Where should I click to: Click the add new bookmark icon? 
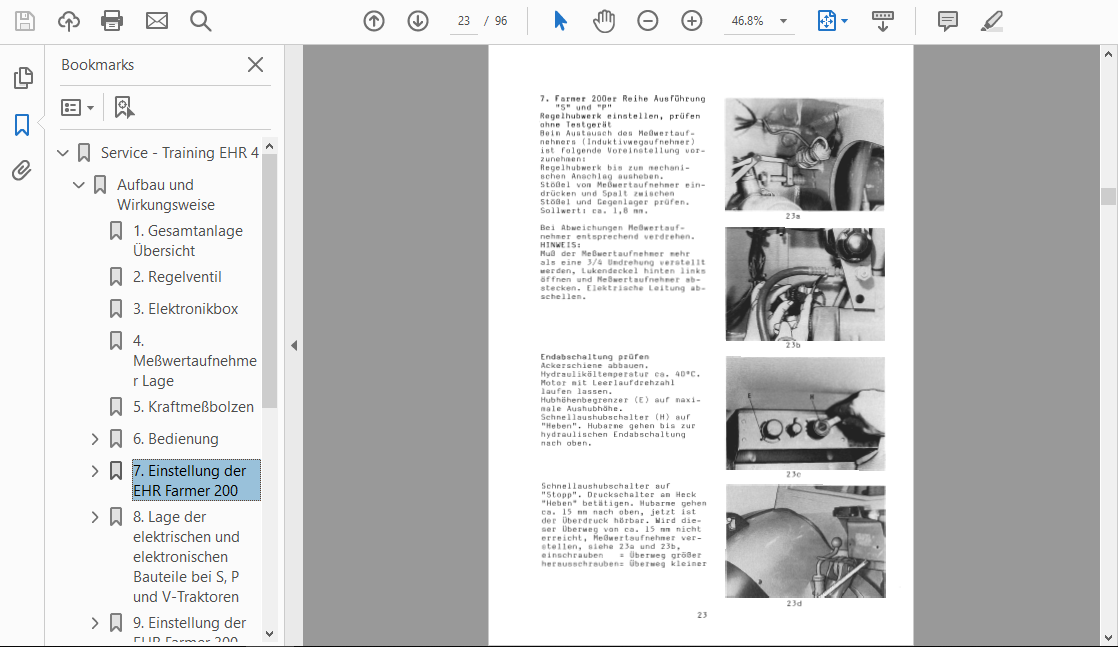124,108
